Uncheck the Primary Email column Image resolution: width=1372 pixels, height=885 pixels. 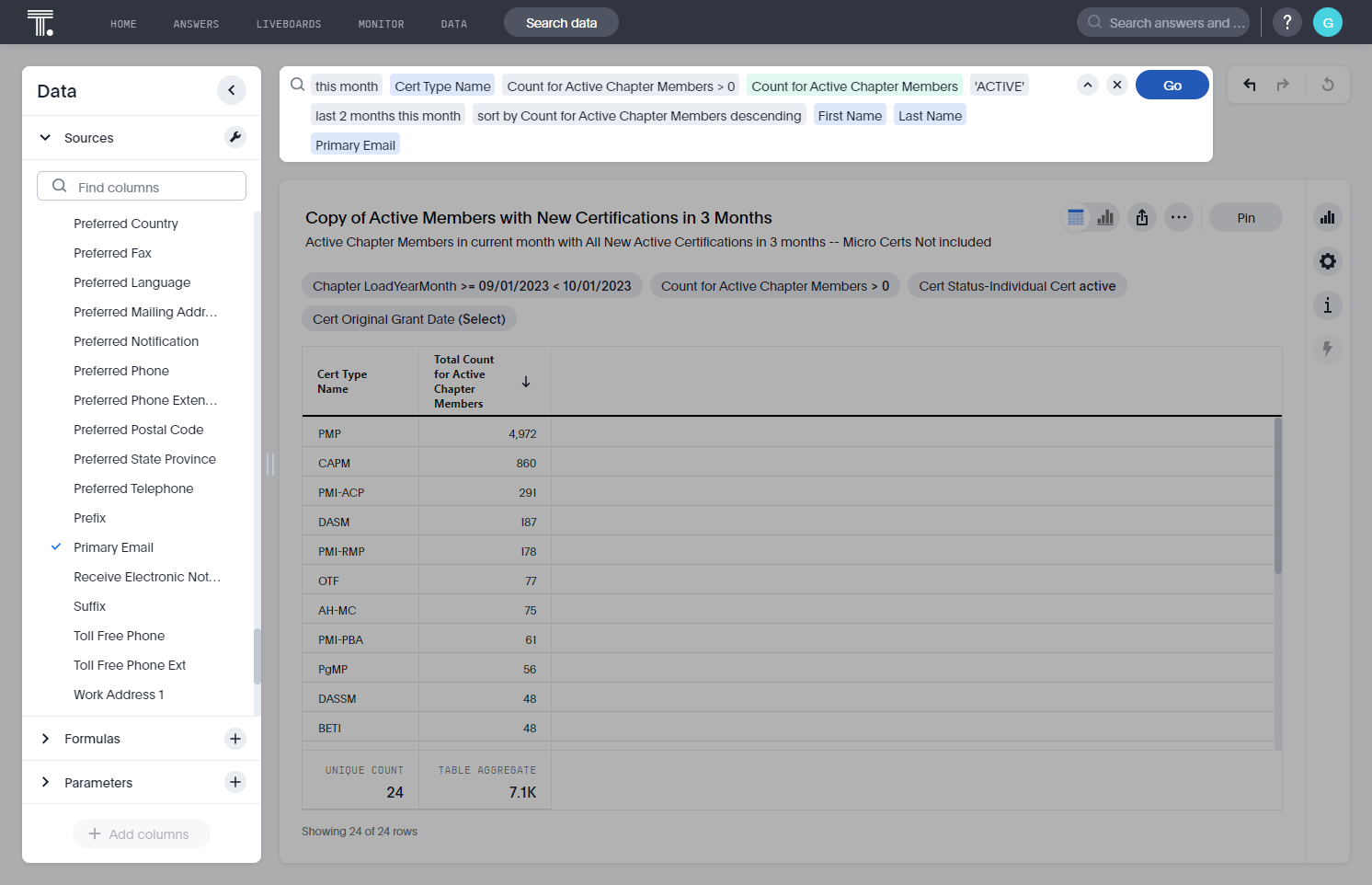point(56,546)
